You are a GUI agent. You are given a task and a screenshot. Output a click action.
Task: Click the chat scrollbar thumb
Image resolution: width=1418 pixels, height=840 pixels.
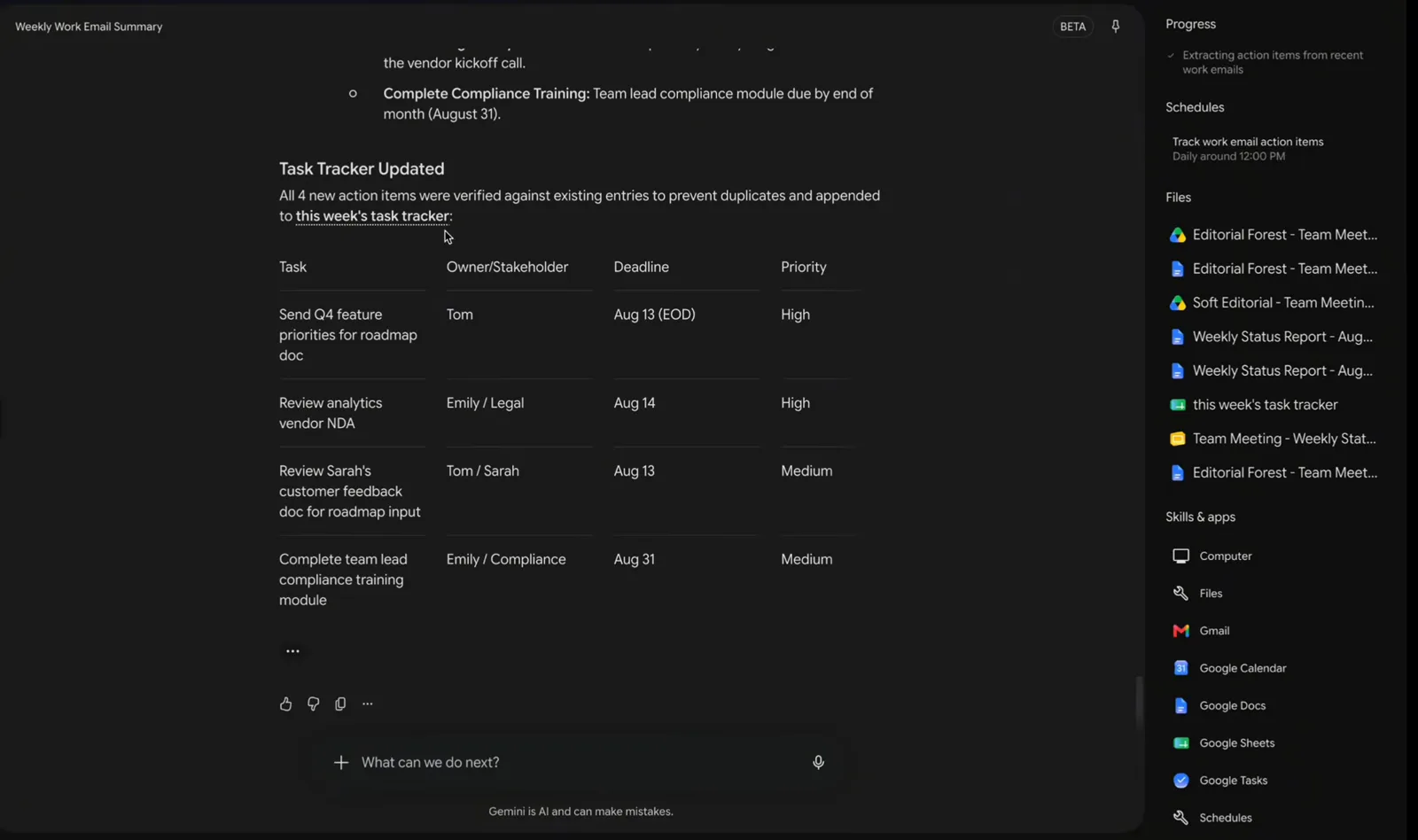tap(1139, 702)
